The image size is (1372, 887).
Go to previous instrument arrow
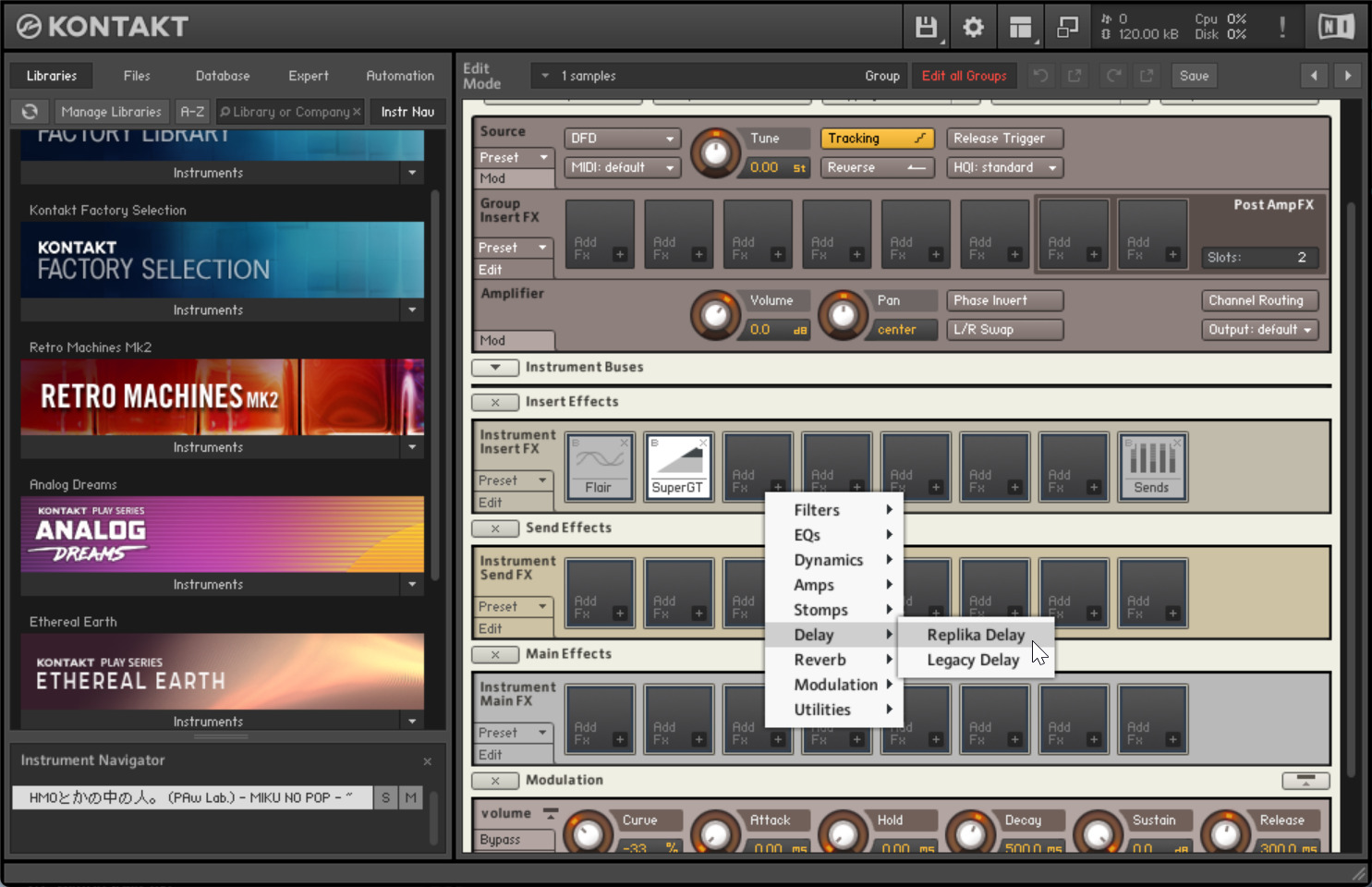(x=1314, y=76)
